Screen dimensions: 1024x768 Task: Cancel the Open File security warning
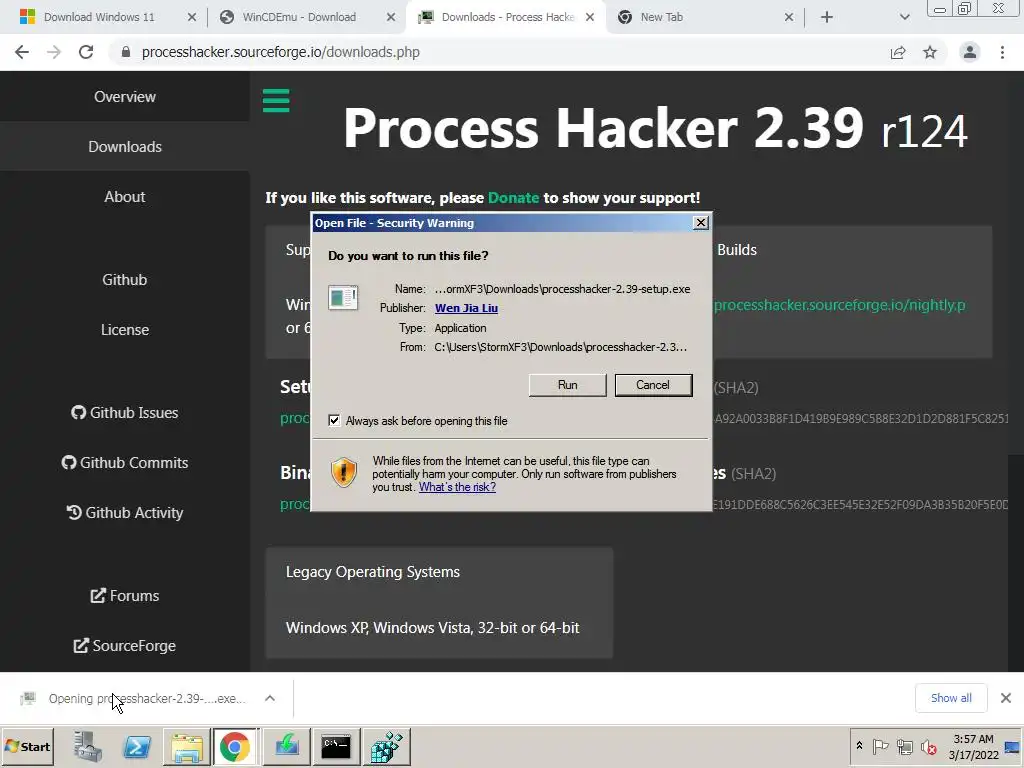653,385
